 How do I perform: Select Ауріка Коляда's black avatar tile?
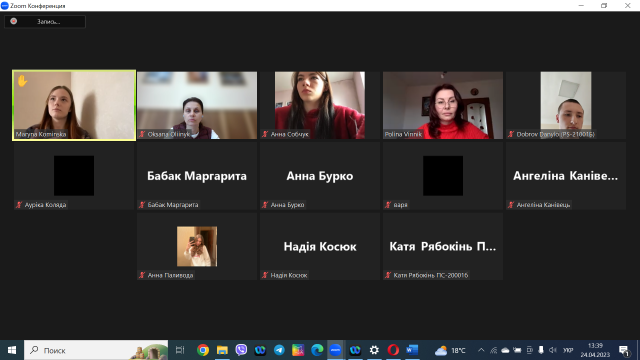[x=74, y=176]
